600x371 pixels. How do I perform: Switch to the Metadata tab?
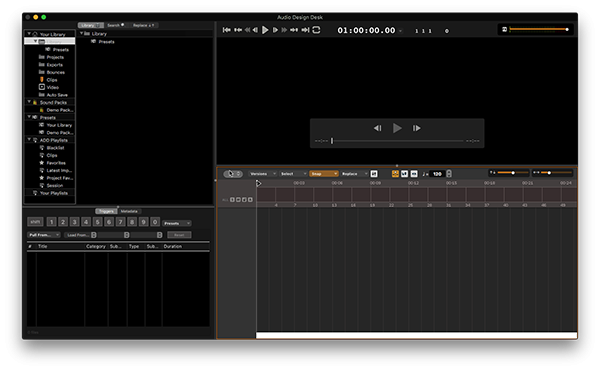click(129, 211)
